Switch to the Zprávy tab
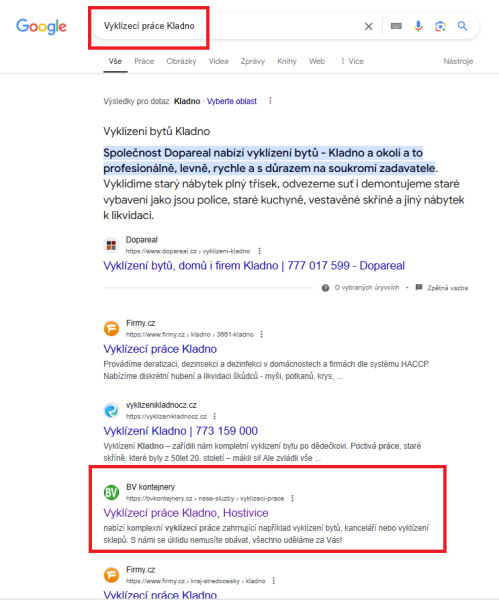499x600 pixels. coord(253,61)
